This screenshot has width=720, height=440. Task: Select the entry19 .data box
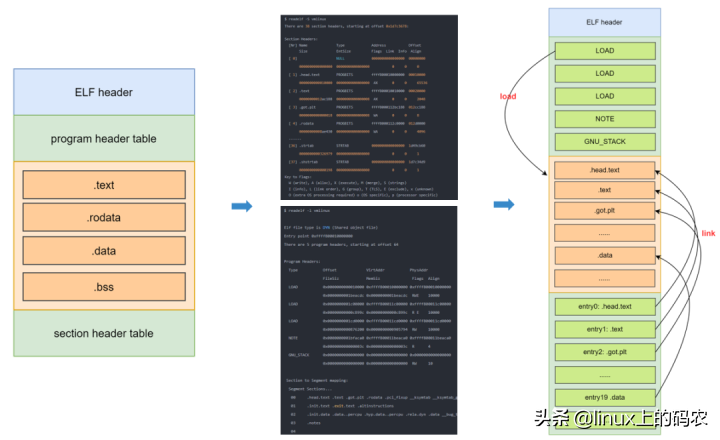click(605, 397)
